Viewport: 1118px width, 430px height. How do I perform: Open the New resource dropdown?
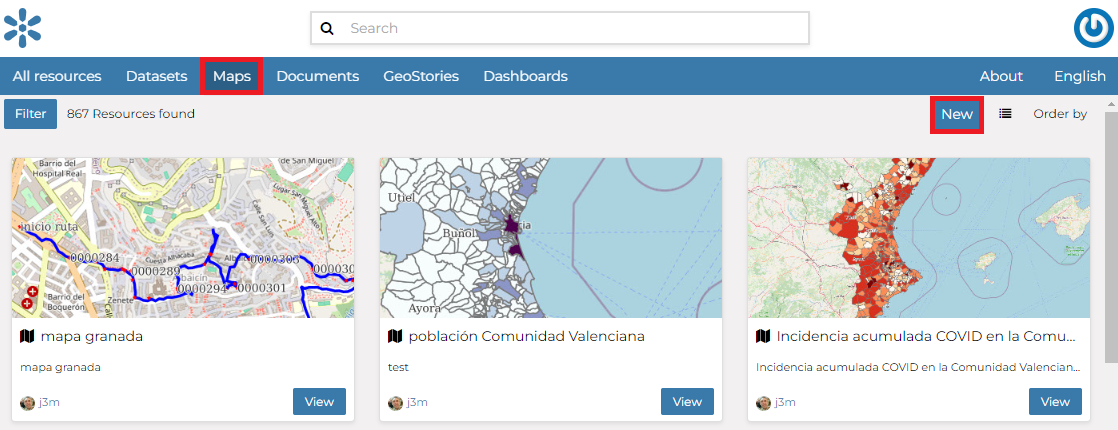tap(956, 114)
